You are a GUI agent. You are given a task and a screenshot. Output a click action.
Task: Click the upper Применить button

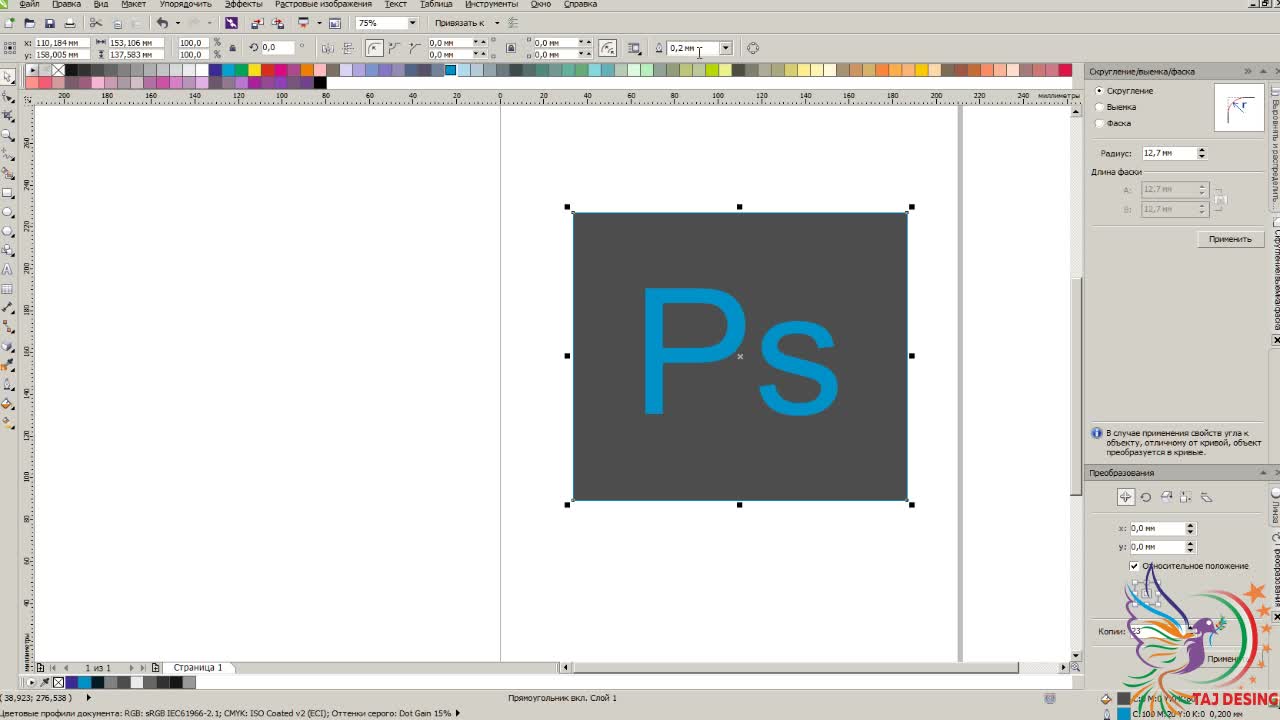[1230, 239]
